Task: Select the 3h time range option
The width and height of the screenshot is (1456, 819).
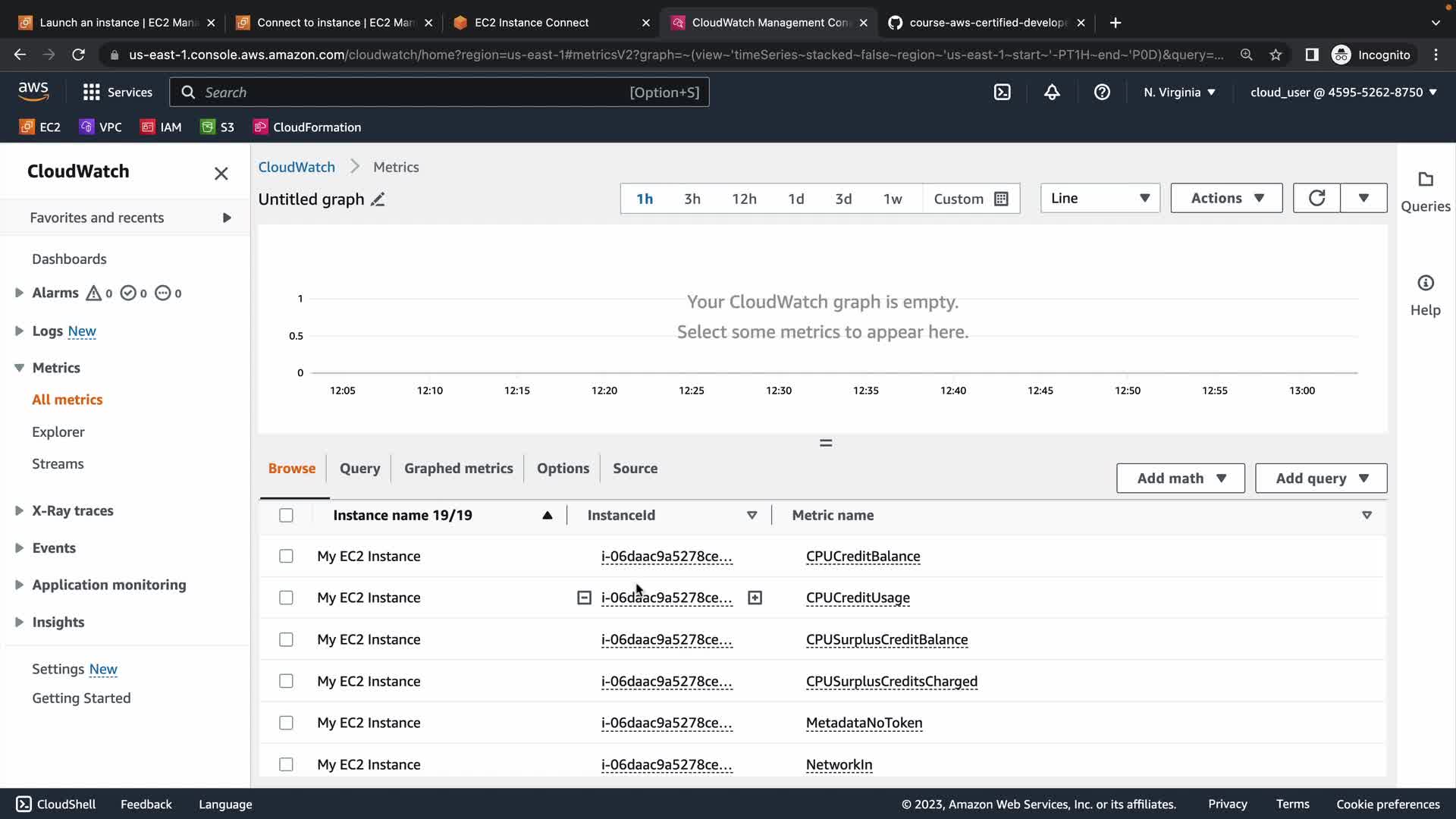Action: (692, 199)
